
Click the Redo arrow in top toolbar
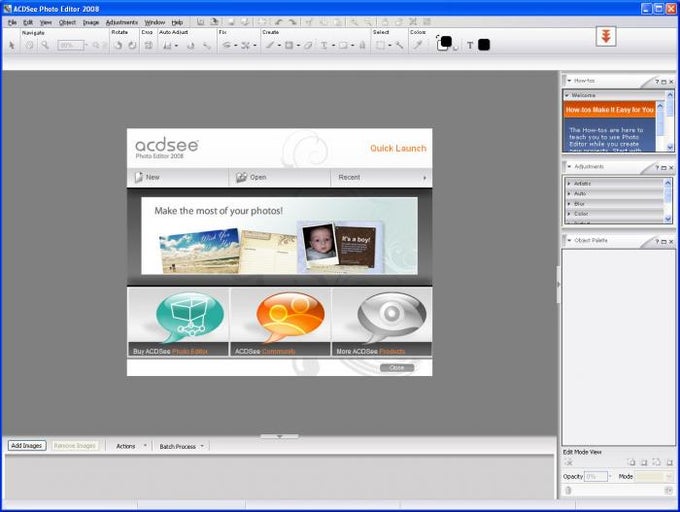[293, 22]
